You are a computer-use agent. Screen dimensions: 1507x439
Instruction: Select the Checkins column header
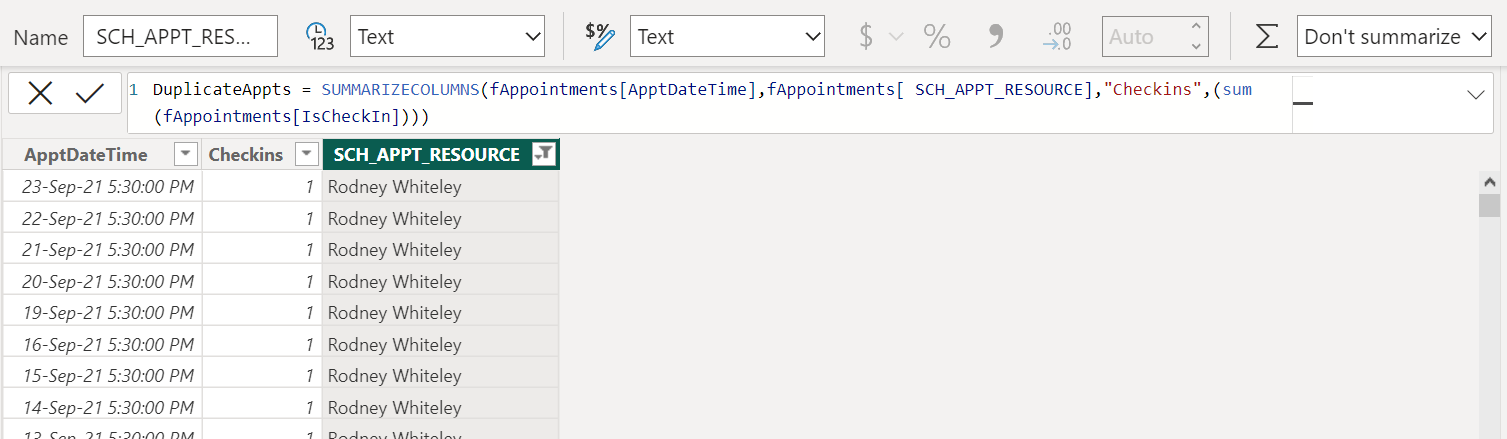(245, 155)
